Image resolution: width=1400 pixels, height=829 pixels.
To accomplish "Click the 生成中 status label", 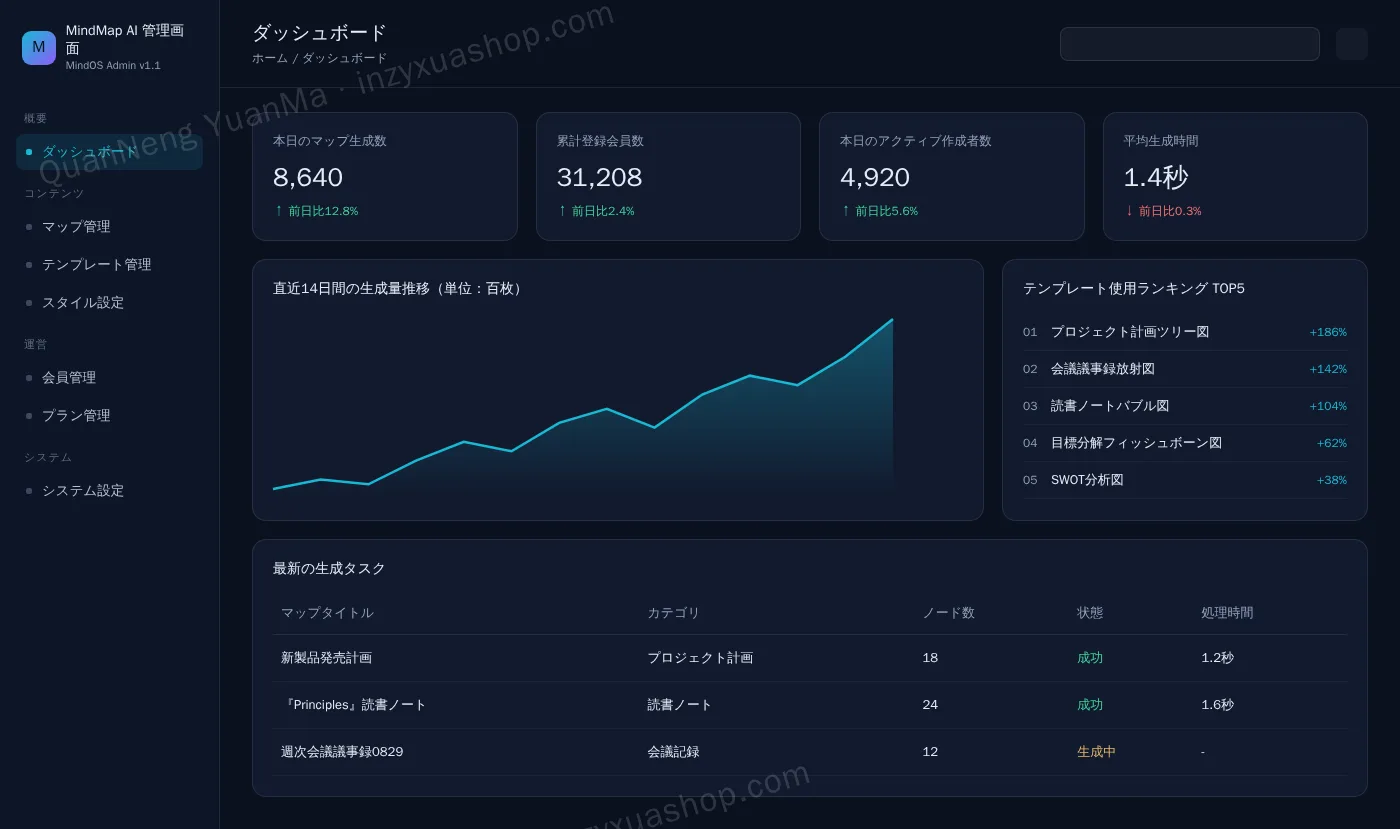I will 1096,752.
